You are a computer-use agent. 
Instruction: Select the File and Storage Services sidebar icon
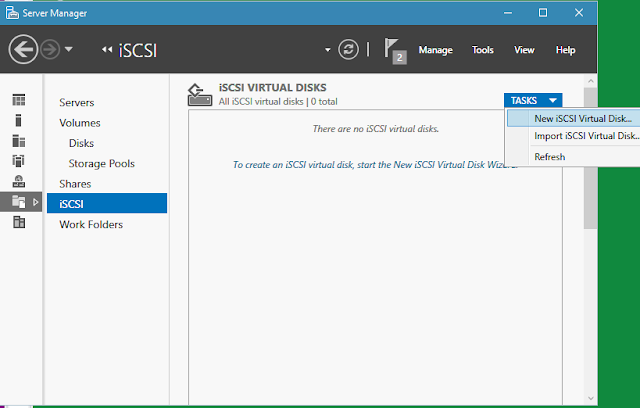click(19, 202)
